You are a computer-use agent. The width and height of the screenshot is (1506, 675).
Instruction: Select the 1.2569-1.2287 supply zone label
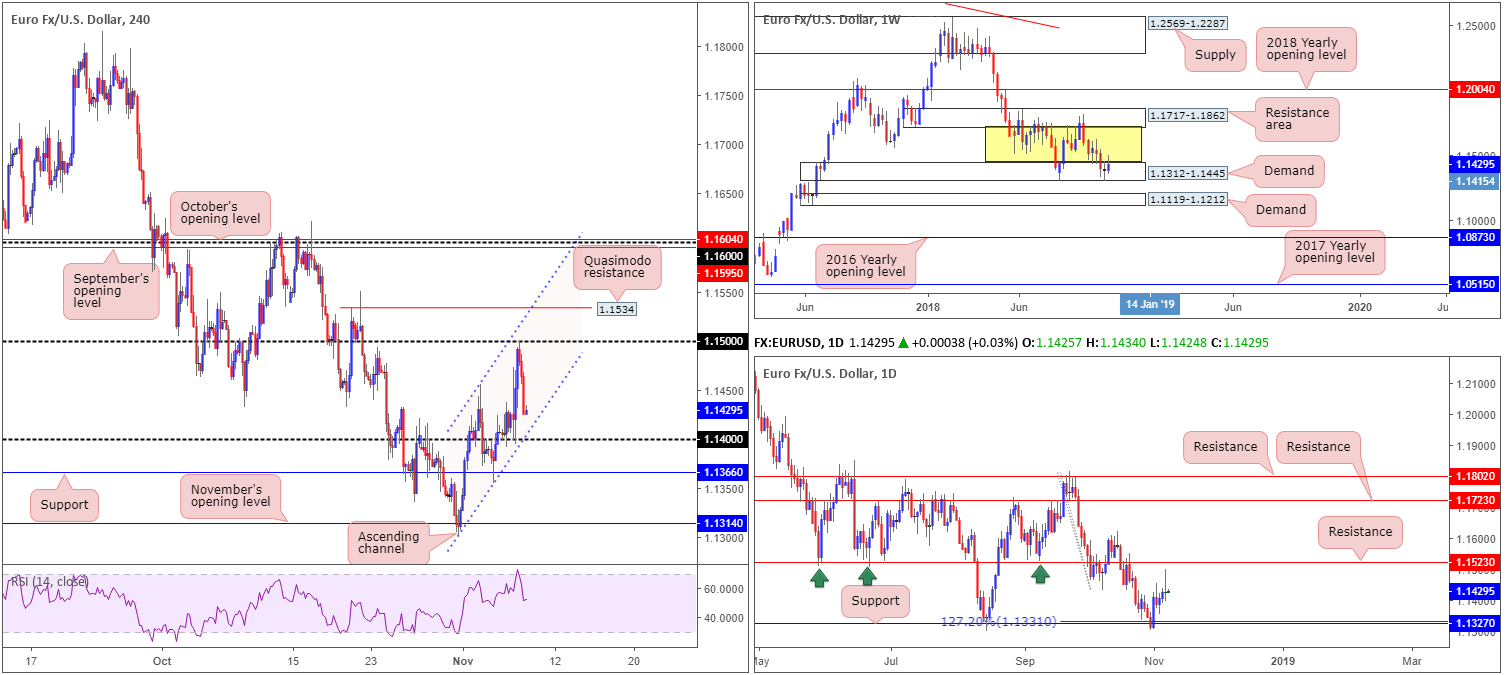coord(1186,22)
